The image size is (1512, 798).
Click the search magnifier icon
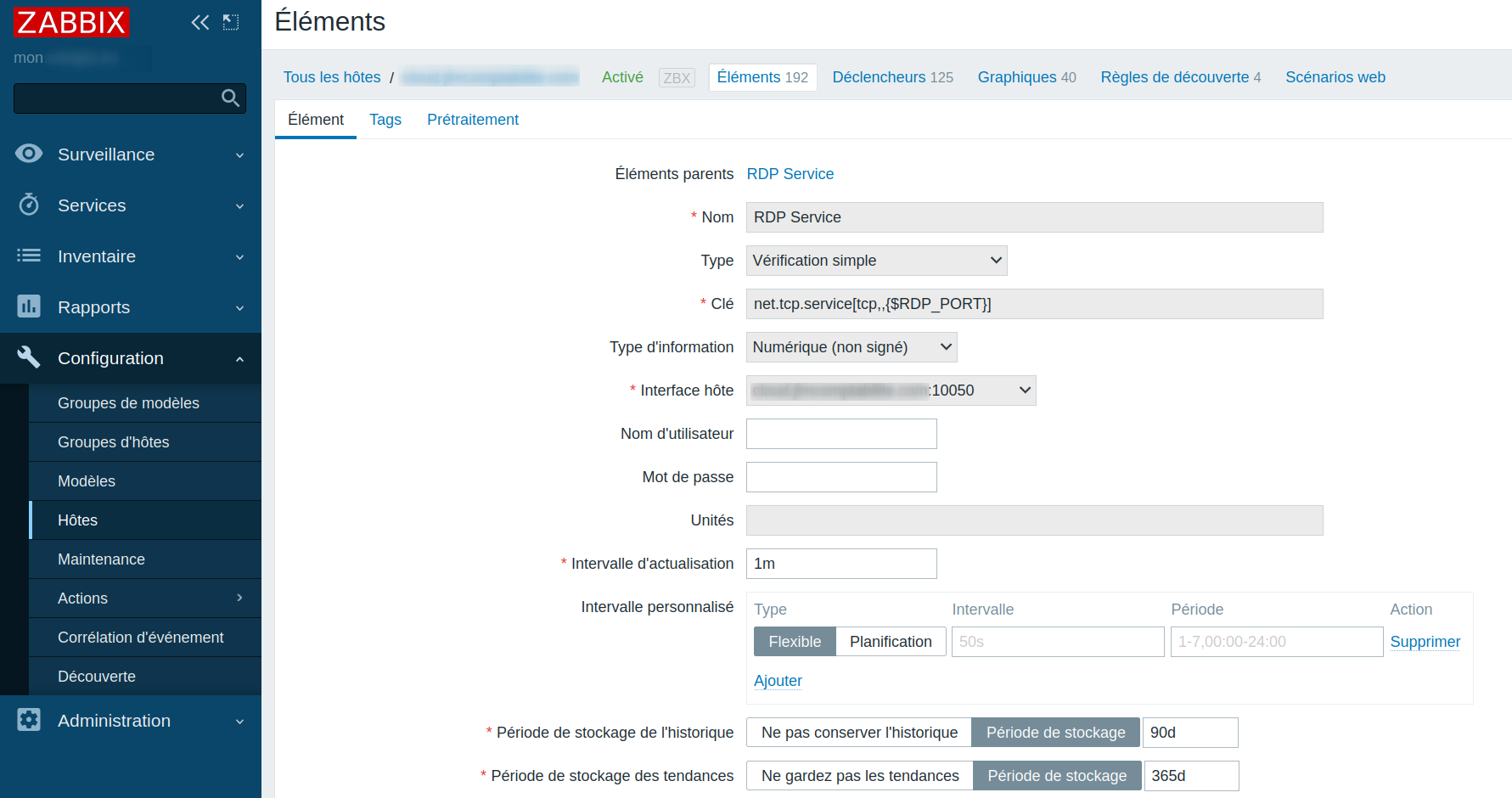(x=230, y=98)
